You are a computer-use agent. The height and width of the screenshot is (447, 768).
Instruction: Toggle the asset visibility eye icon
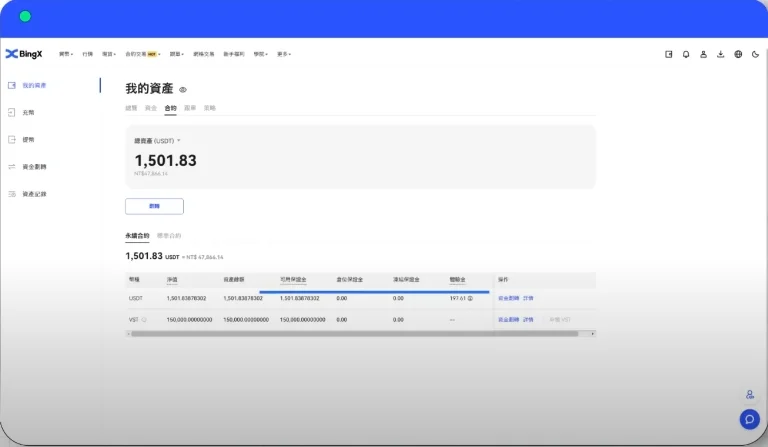click(x=183, y=90)
